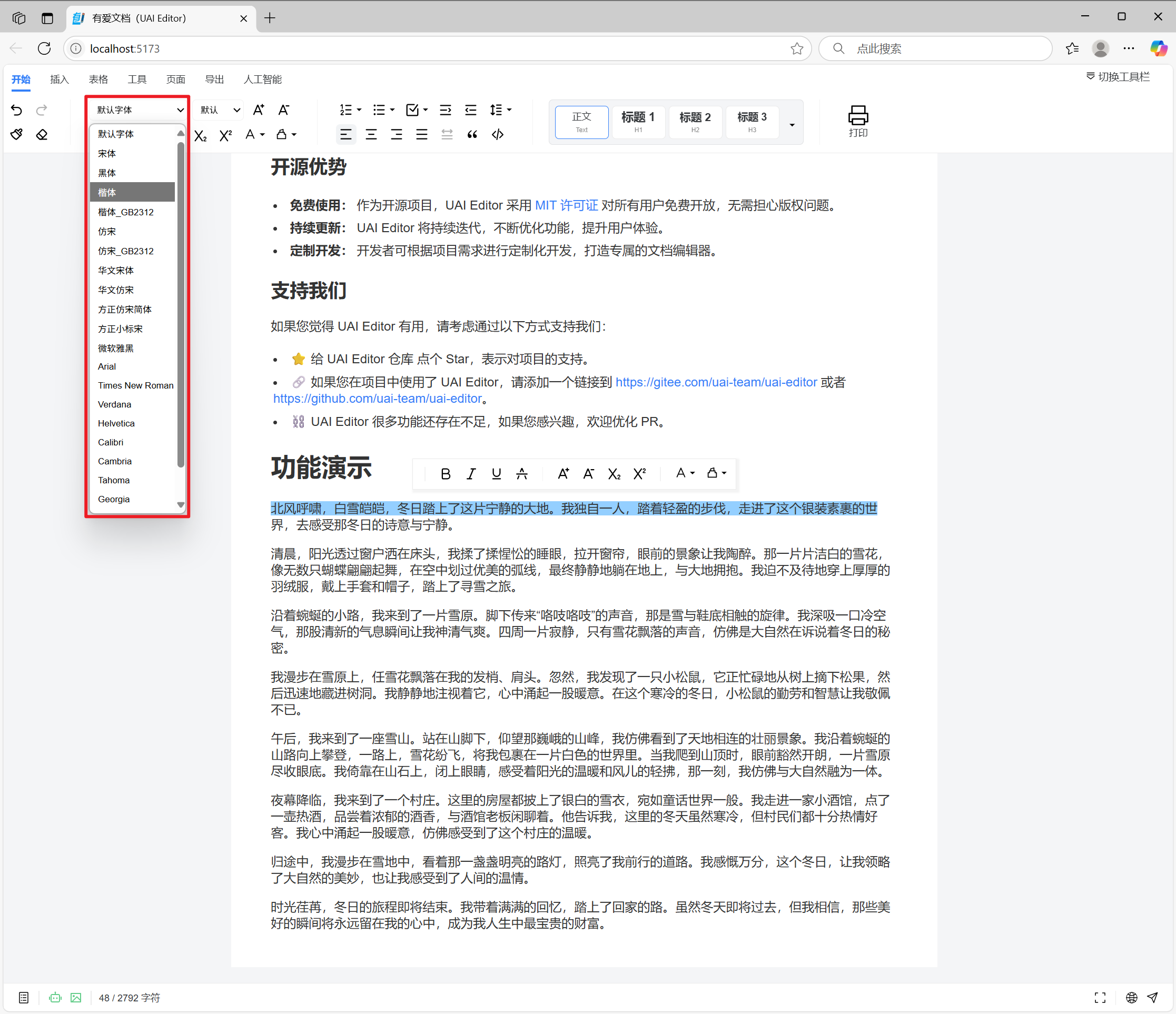The image size is (1176, 1014).
Task: Open the highlight color picker in toolbar
Action: (286, 134)
